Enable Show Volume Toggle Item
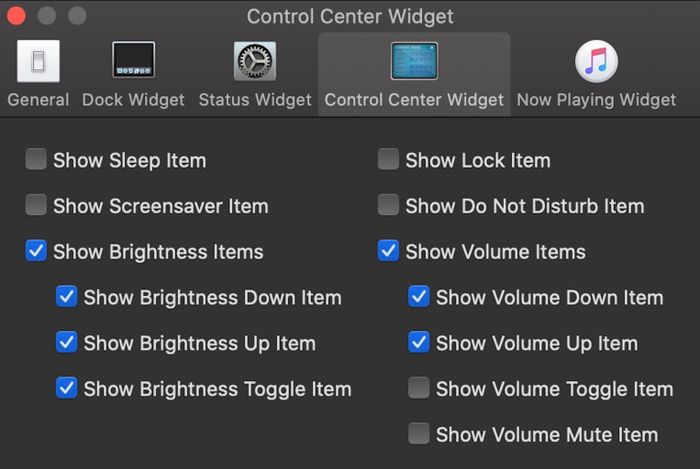700x469 pixels. [419, 389]
